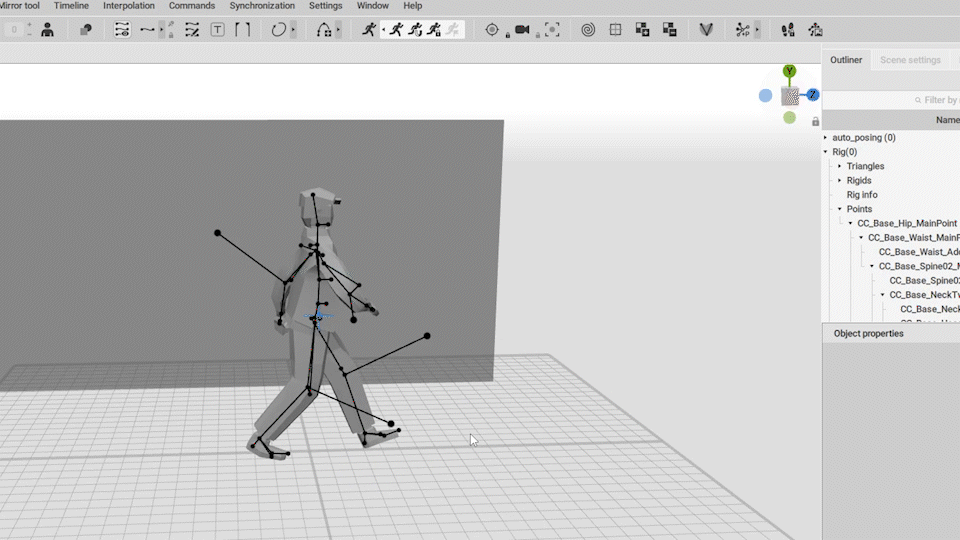Open dropdown arrow next to curve trajectory tool

162,29
